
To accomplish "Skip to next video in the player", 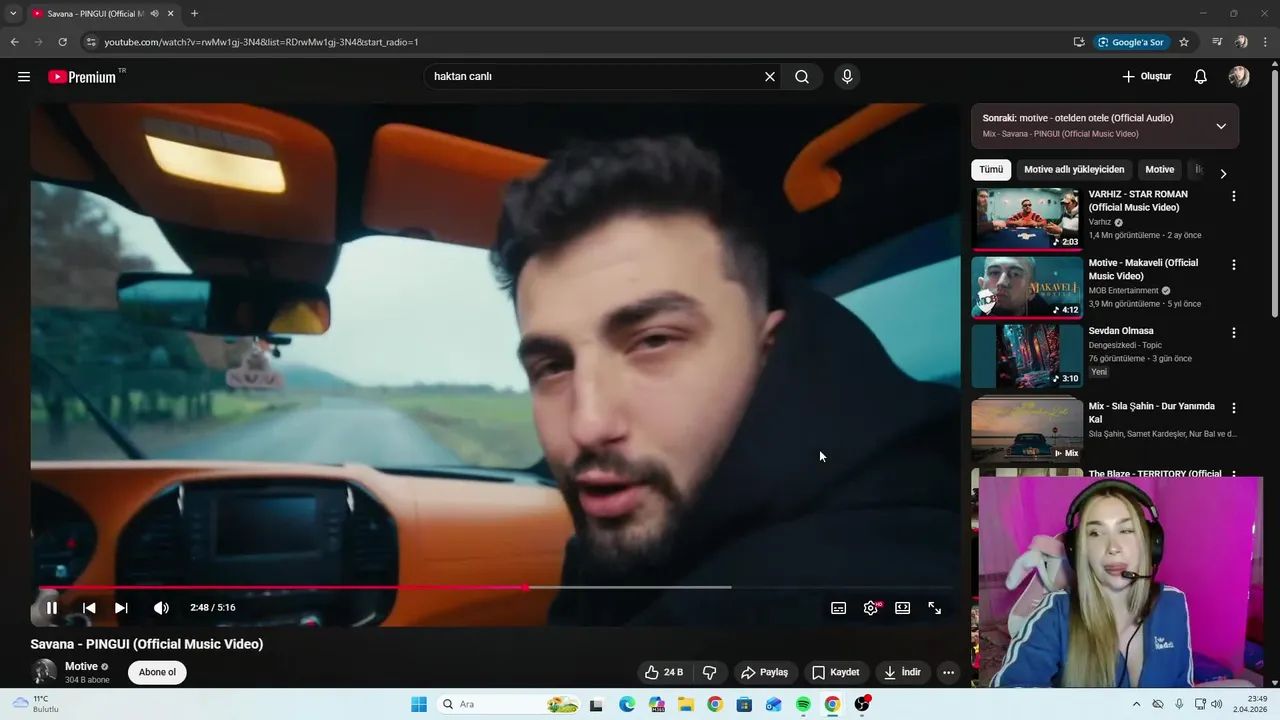I will click(121, 608).
